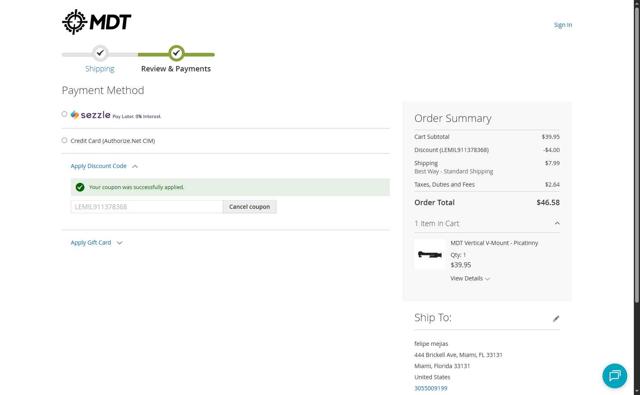Select Credit Card (Authorize.Net CIM) radio button

64,140
